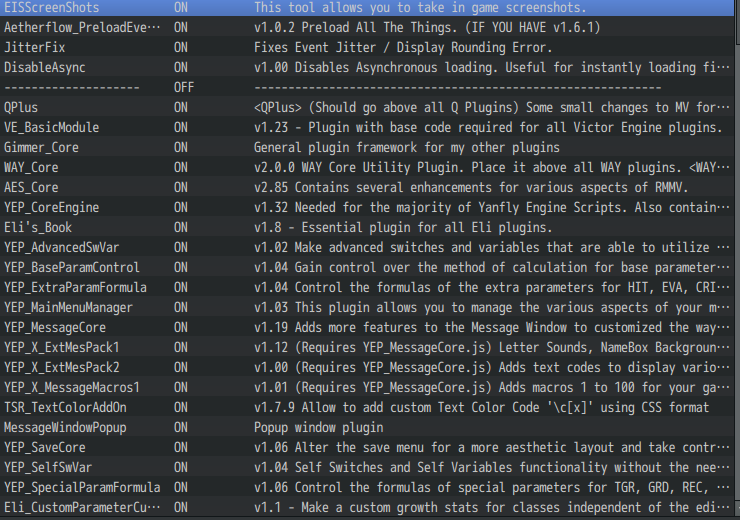Select YEP_MainMenuManager plugin
This screenshot has width=740, height=520.
(x=68, y=307)
